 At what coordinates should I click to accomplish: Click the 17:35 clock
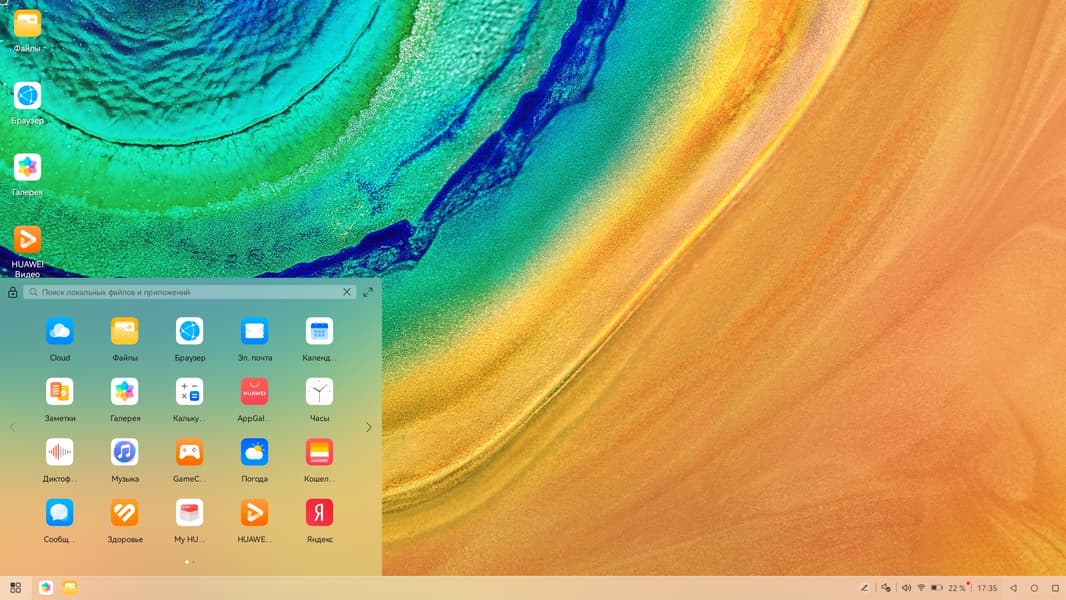(x=987, y=588)
